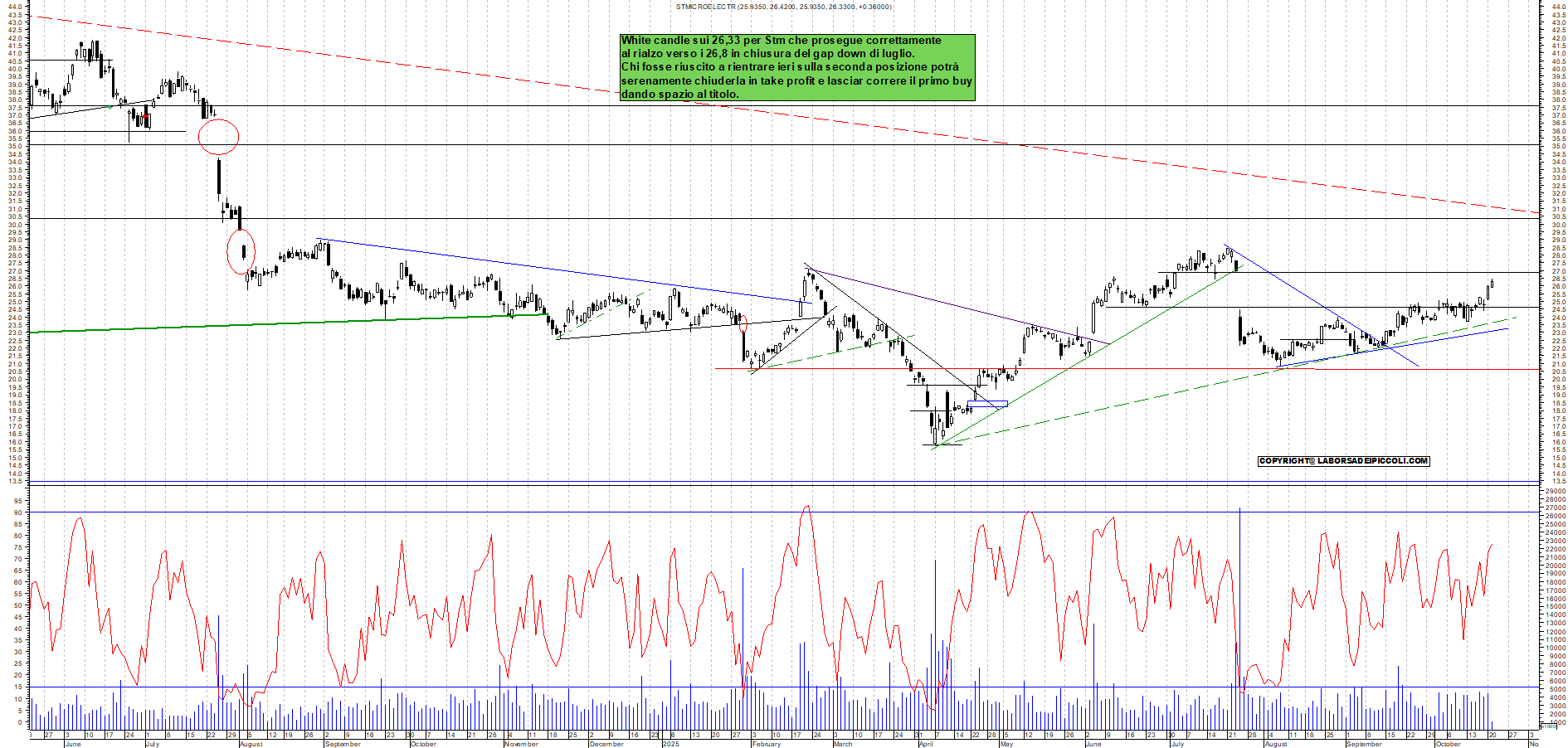Click the February label on the time axis
1568x748 pixels.
[x=766, y=744]
